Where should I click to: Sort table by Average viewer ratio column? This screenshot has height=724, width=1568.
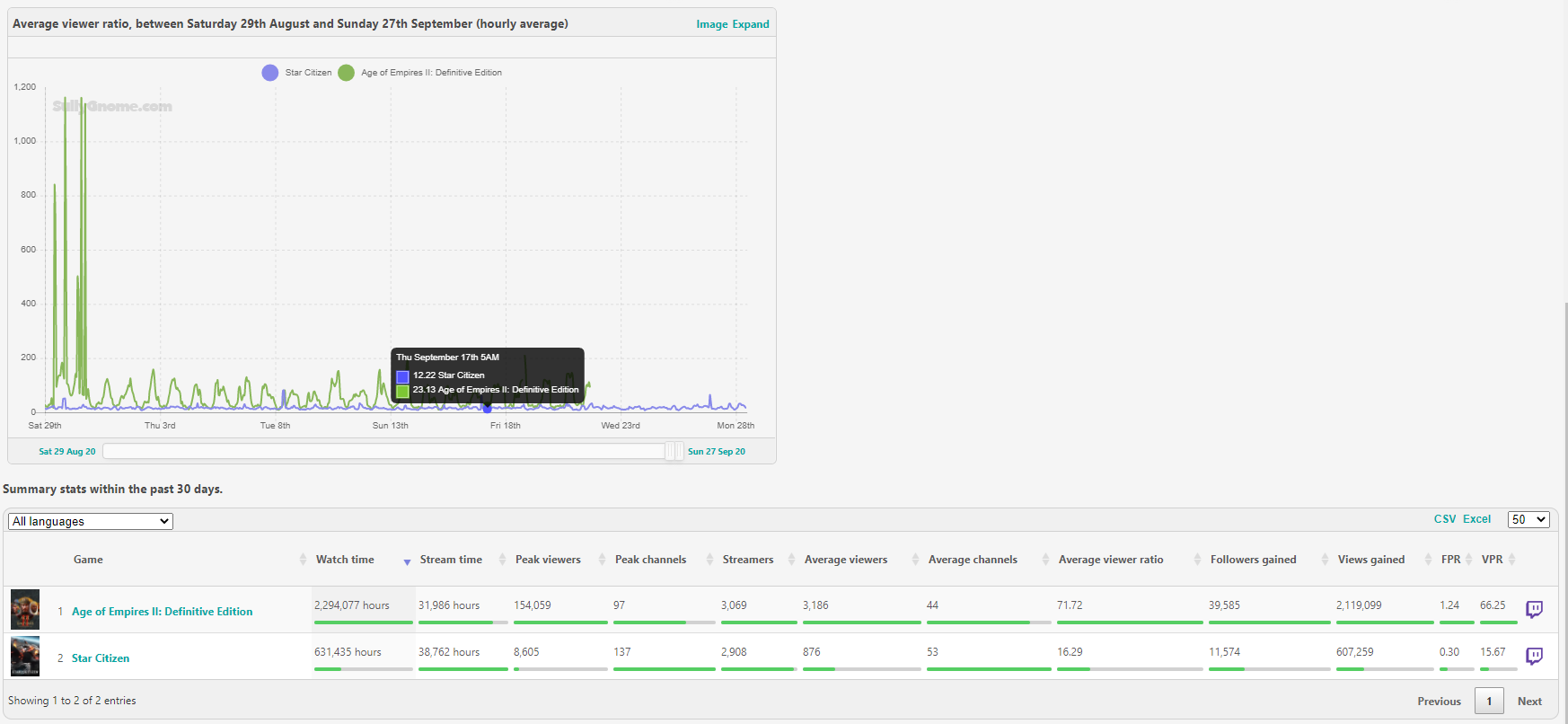[1111, 560]
